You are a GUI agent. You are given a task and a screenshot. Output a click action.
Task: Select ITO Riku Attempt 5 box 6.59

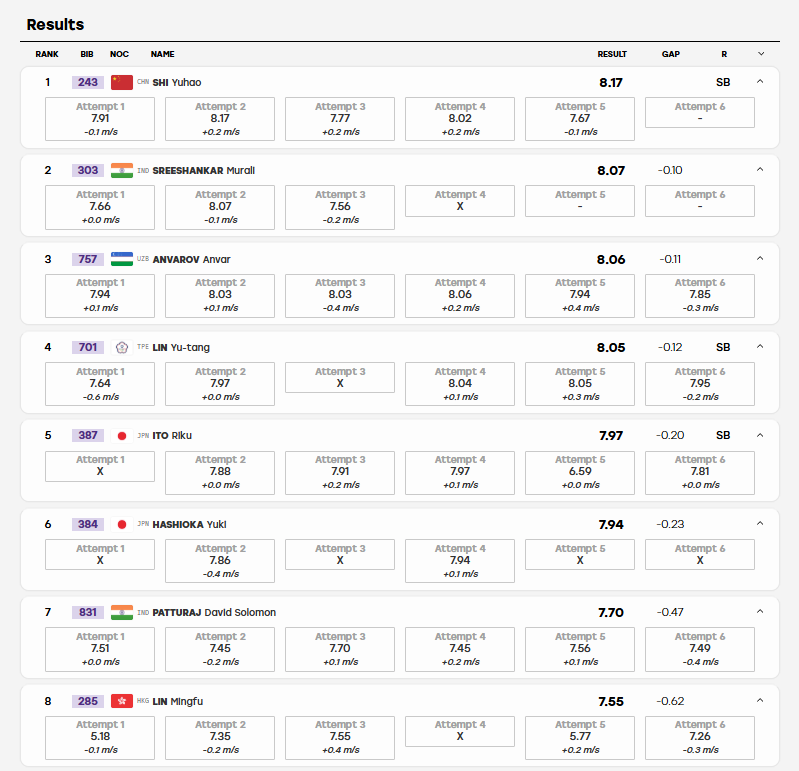coord(580,472)
